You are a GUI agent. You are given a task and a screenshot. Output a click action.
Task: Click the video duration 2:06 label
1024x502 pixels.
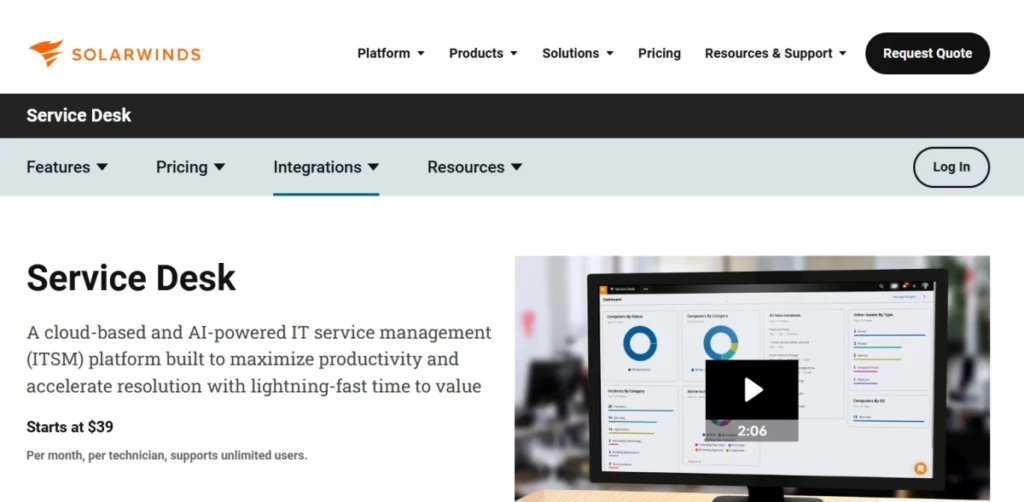(752, 431)
